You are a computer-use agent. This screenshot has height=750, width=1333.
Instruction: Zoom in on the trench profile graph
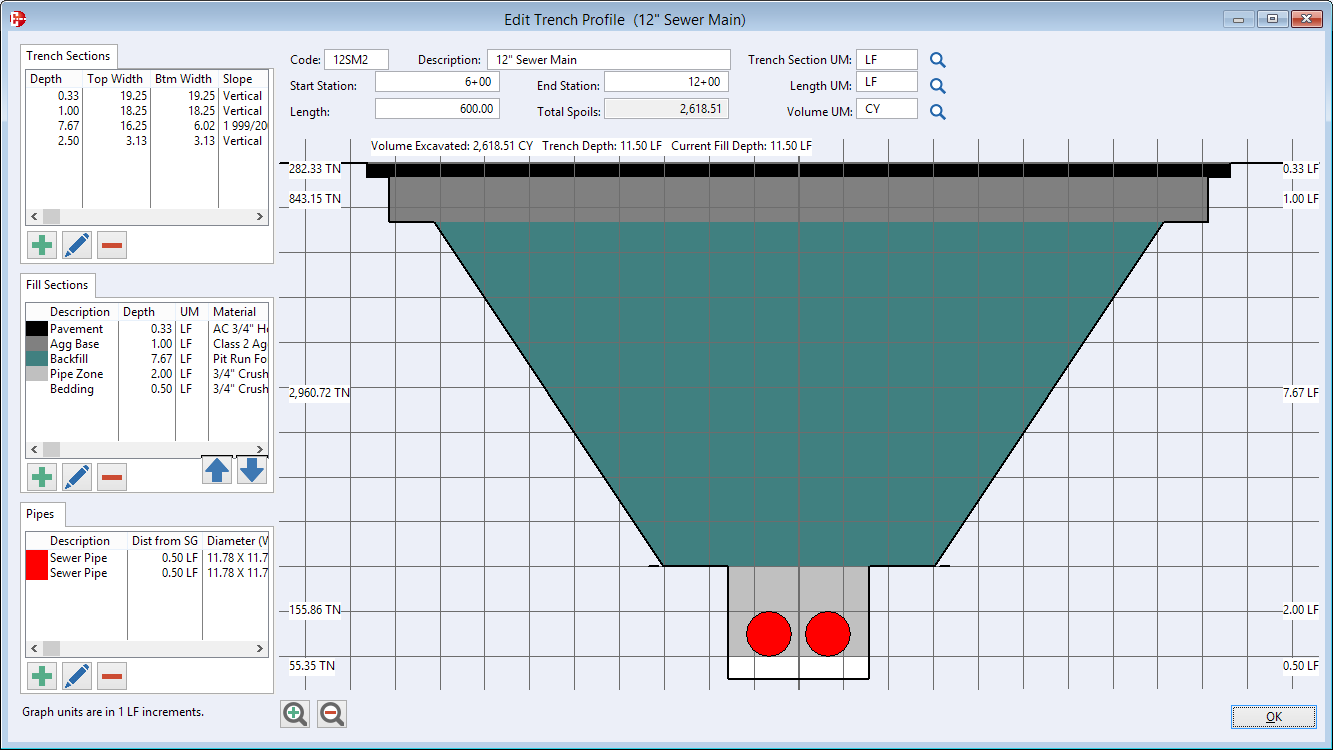click(x=294, y=714)
